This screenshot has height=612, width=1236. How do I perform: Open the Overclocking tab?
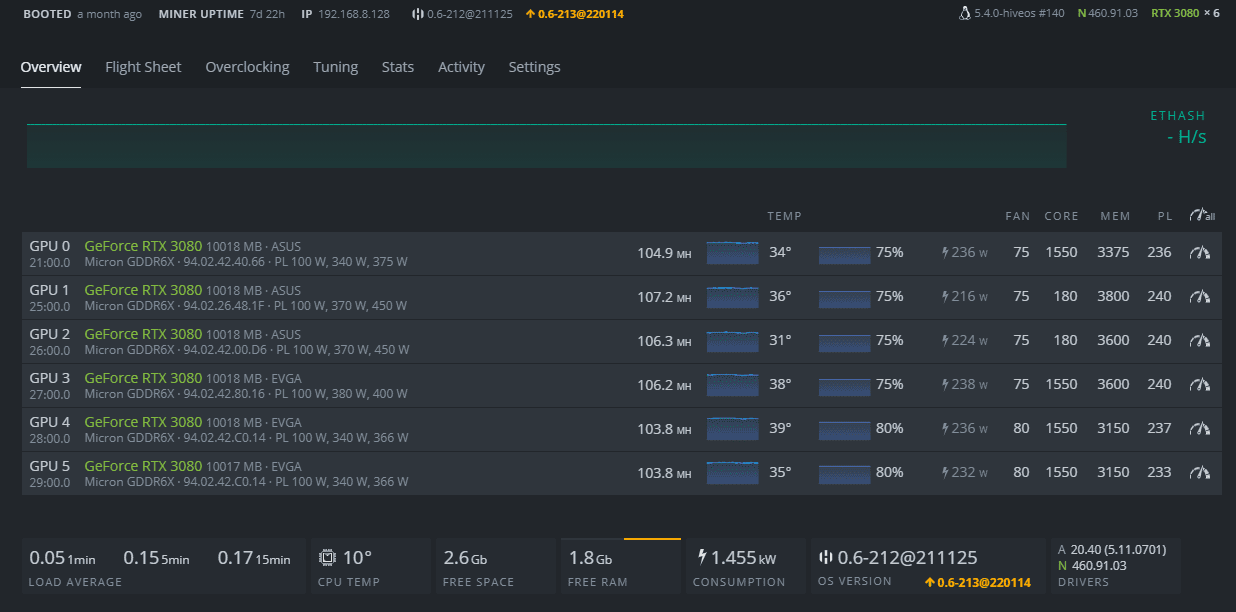[247, 67]
